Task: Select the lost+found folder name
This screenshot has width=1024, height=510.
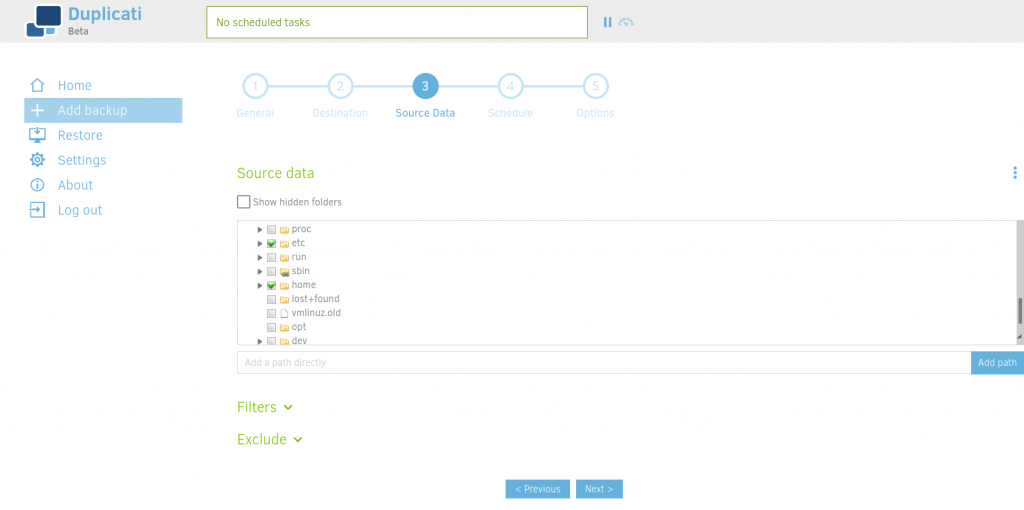Action: point(315,299)
